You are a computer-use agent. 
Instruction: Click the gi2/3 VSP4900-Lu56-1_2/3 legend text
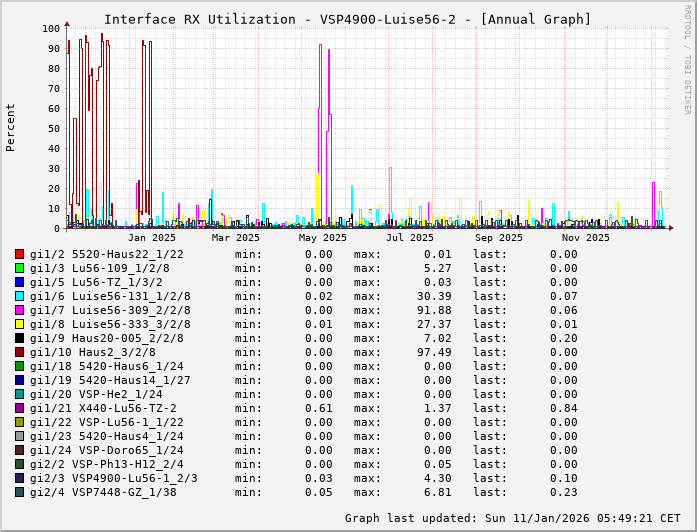(x=113, y=478)
